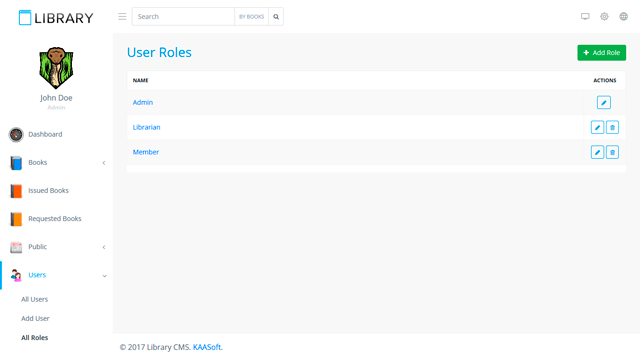The width and height of the screenshot is (640, 360).
Task: Click the Books label in sidebar
Action: coord(38,162)
